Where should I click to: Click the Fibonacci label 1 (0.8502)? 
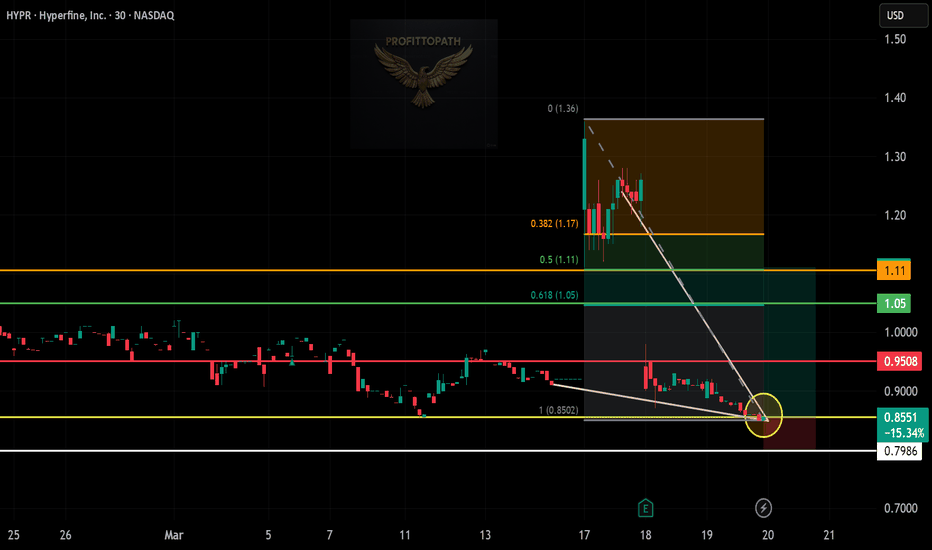[558, 410]
